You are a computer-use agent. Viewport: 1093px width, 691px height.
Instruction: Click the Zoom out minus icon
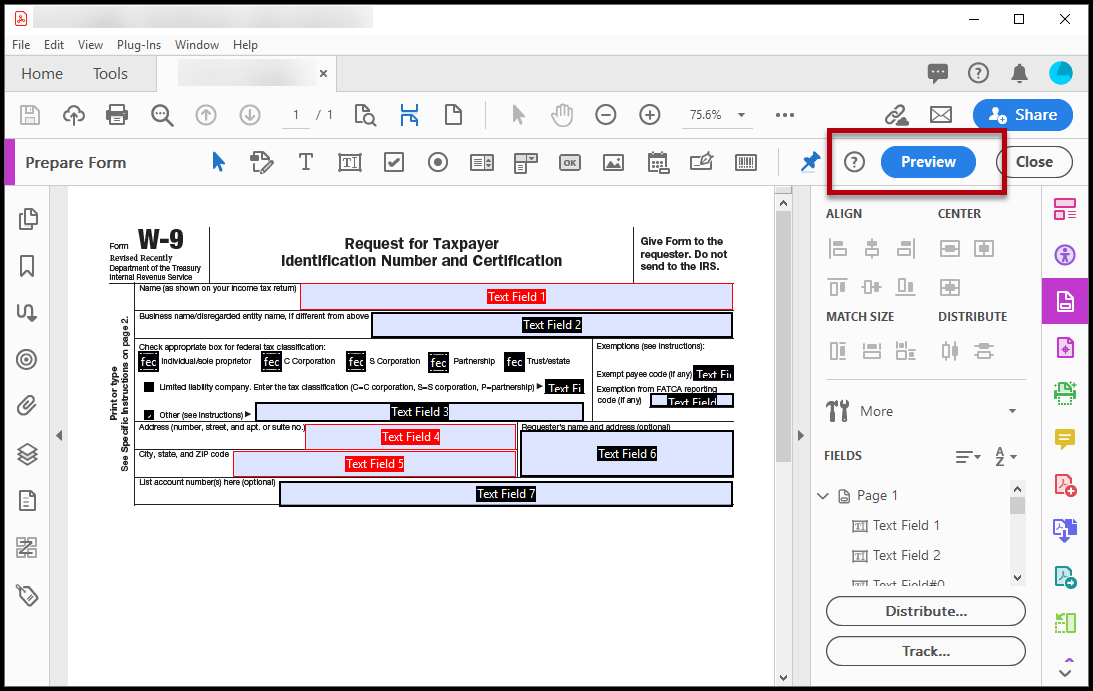click(606, 115)
